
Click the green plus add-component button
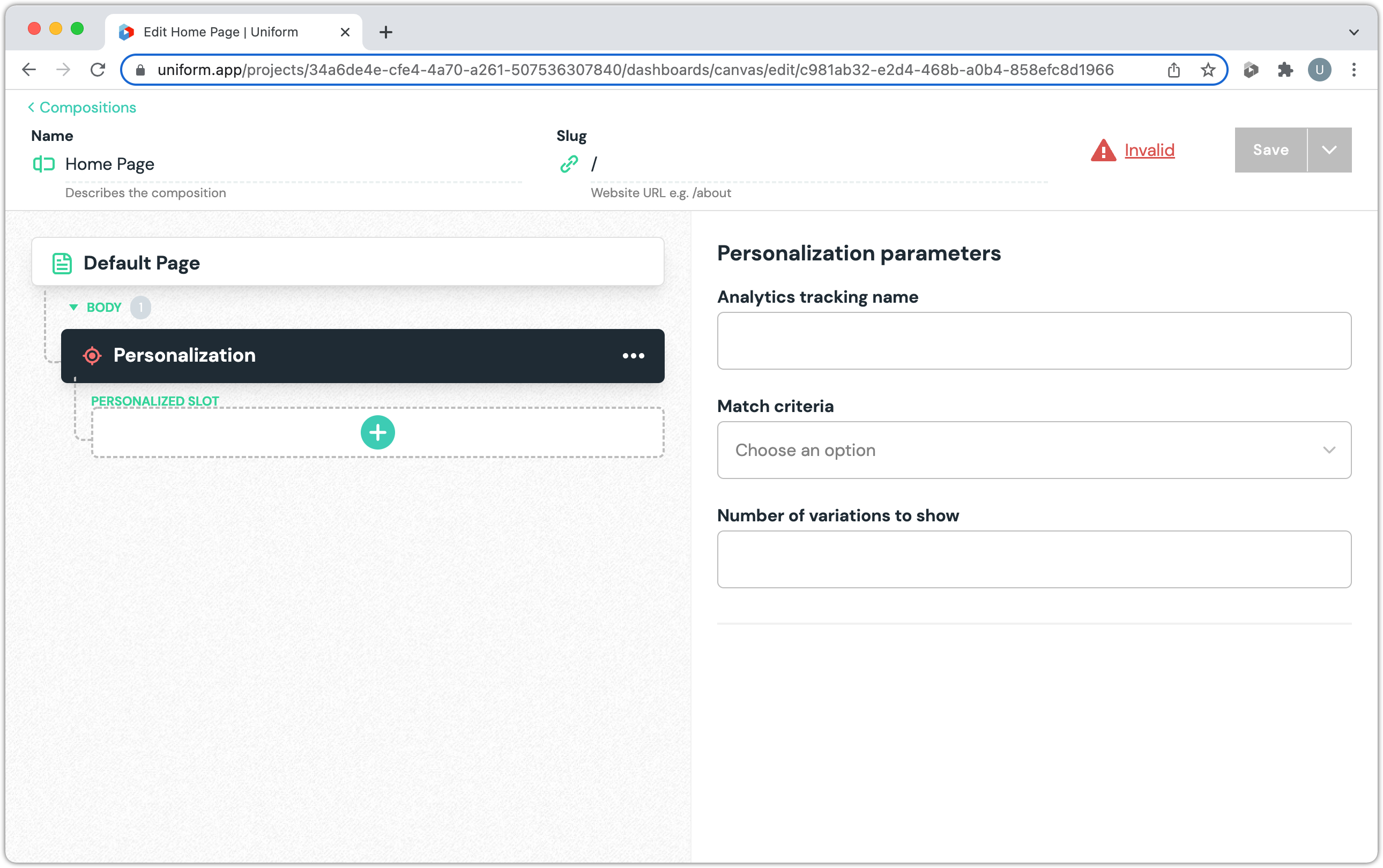tap(377, 432)
